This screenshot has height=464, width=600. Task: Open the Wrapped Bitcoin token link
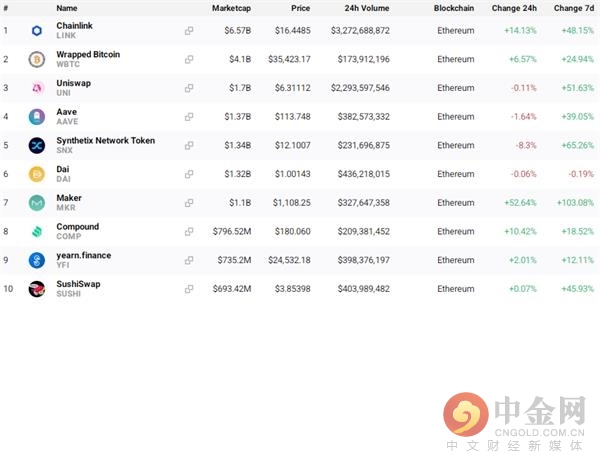pos(88,54)
